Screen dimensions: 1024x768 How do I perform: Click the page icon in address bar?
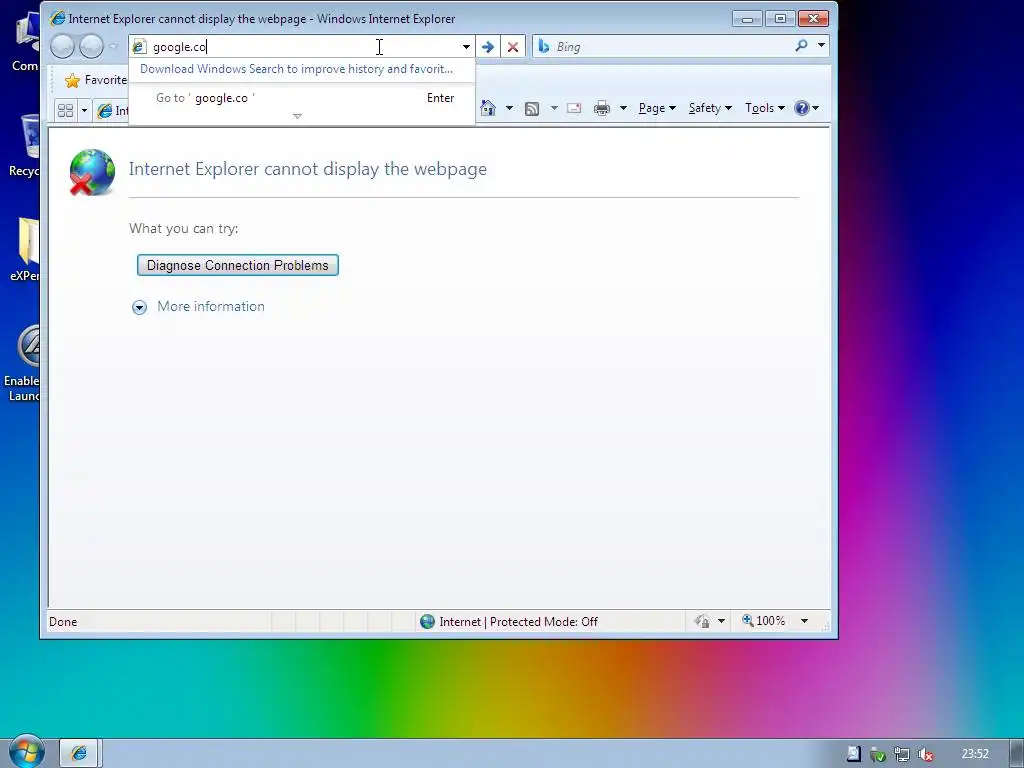[139, 46]
